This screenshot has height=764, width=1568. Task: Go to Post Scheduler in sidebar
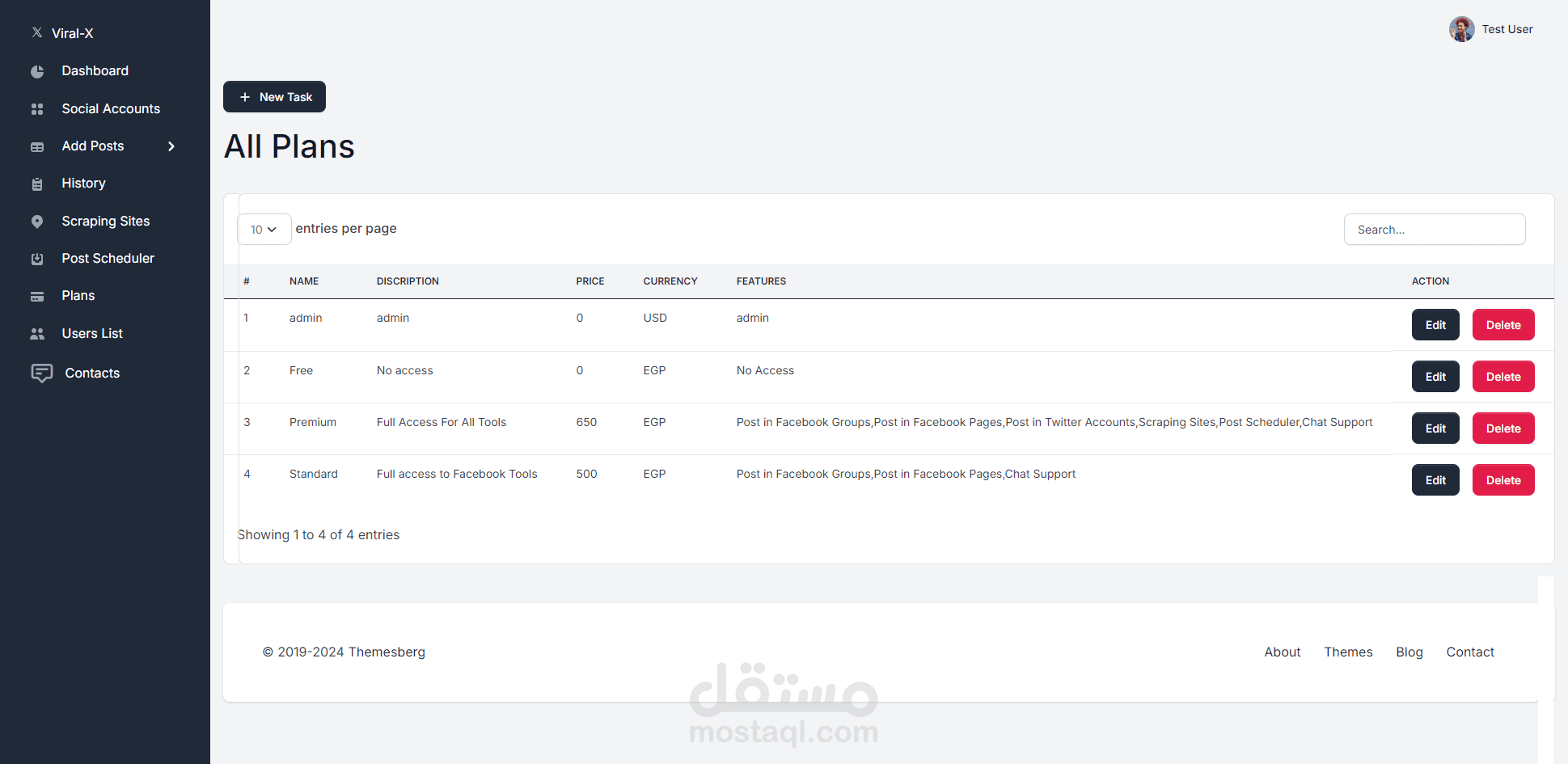(x=108, y=259)
